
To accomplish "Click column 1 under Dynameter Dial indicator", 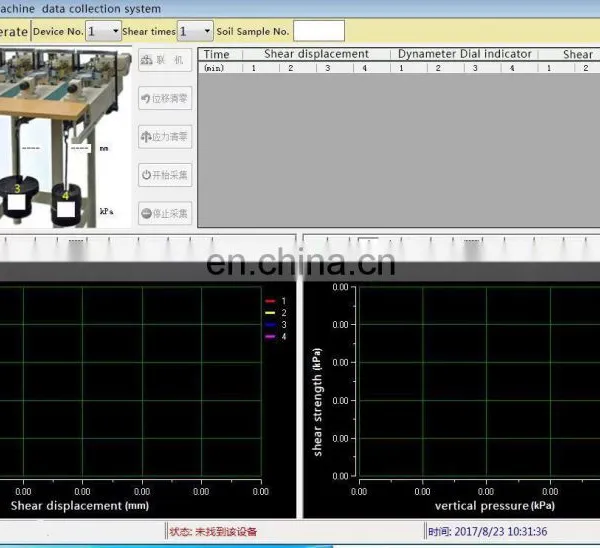I will pyautogui.click(x=401, y=68).
